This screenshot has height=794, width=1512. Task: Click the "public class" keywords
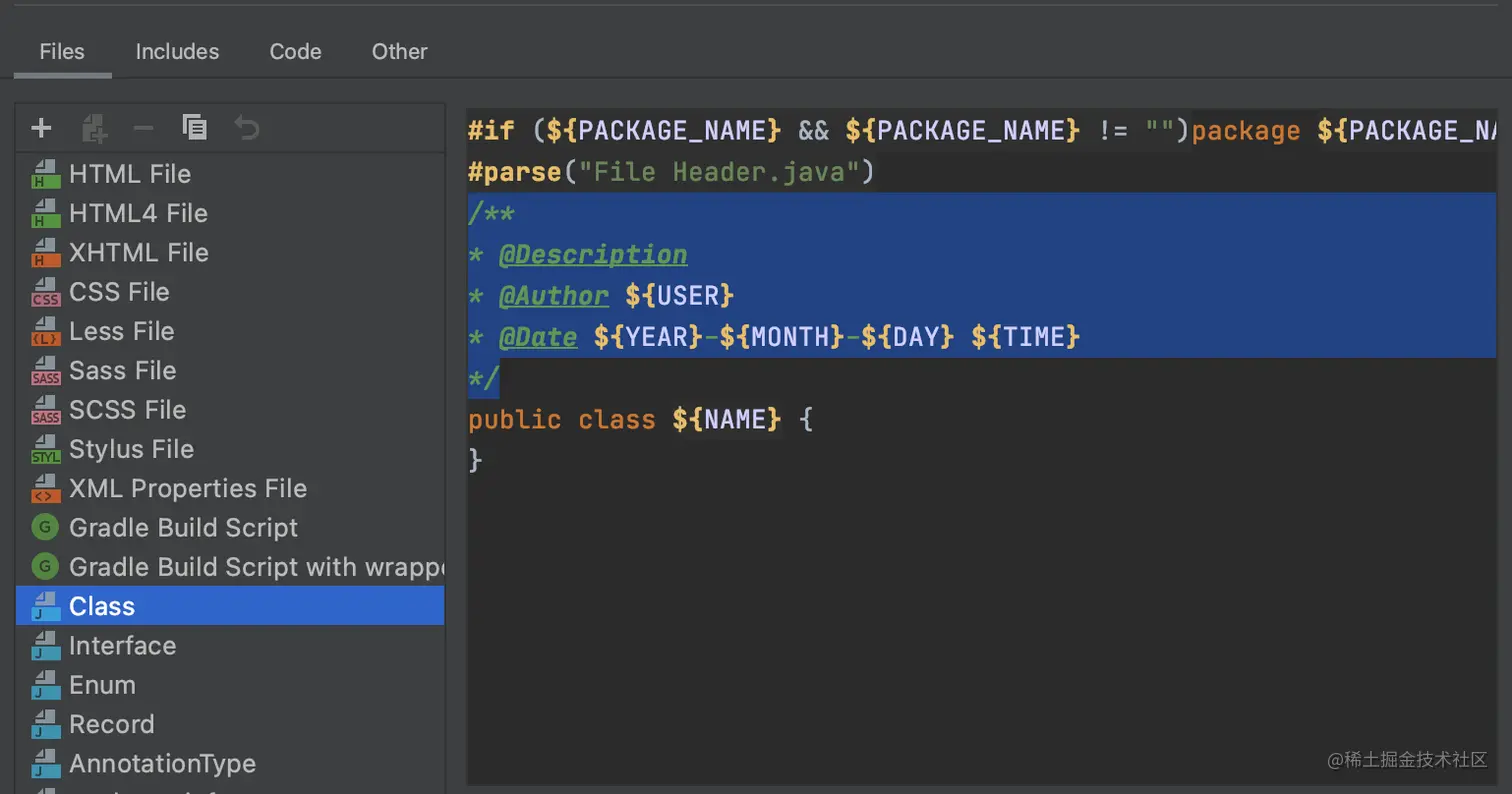(562, 419)
